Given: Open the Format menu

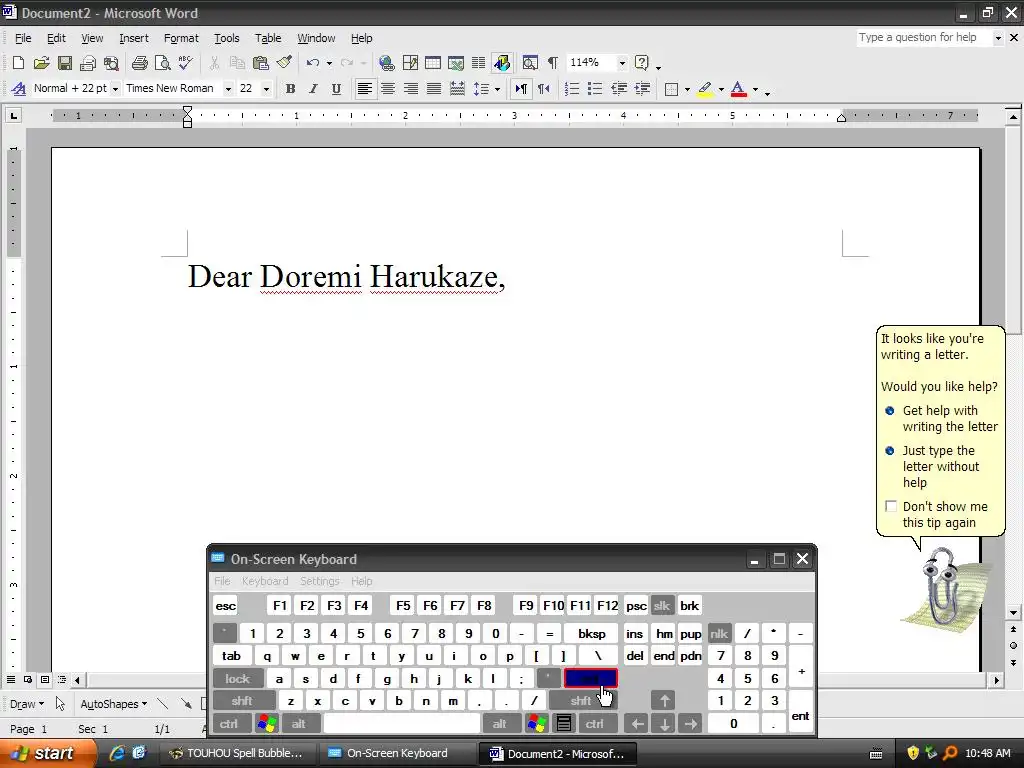Looking at the screenshot, I should pyautogui.click(x=181, y=38).
